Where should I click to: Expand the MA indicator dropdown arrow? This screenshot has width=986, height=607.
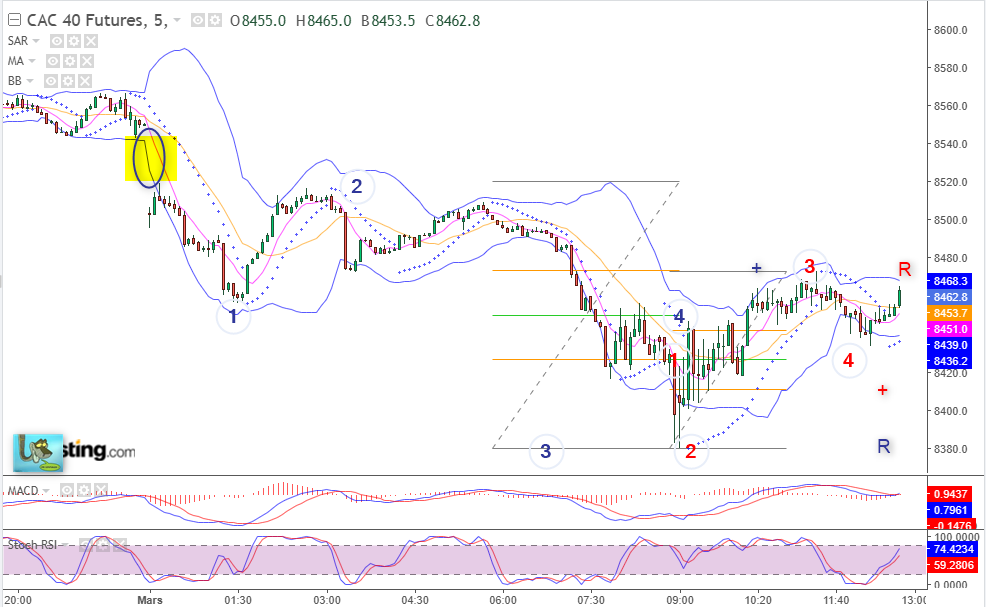pos(32,61)
